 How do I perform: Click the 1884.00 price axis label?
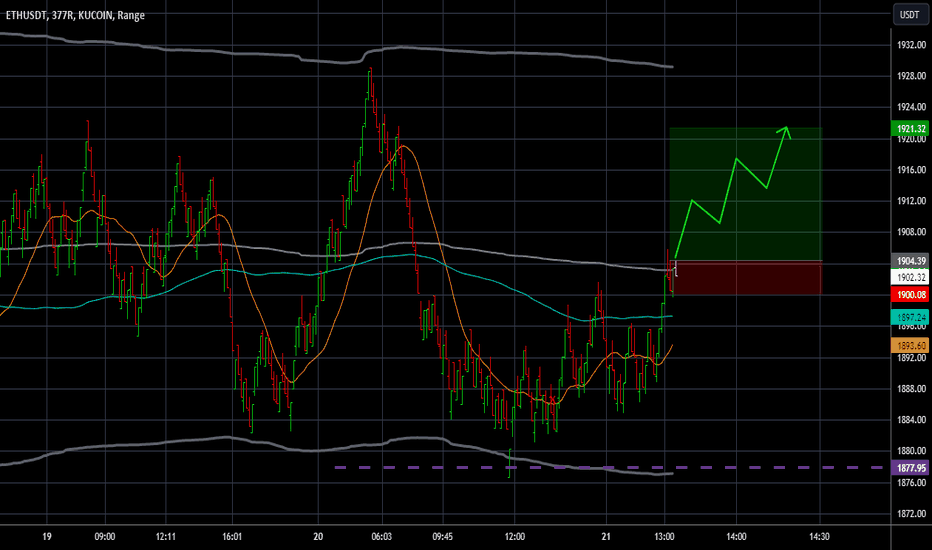point(911,419)
